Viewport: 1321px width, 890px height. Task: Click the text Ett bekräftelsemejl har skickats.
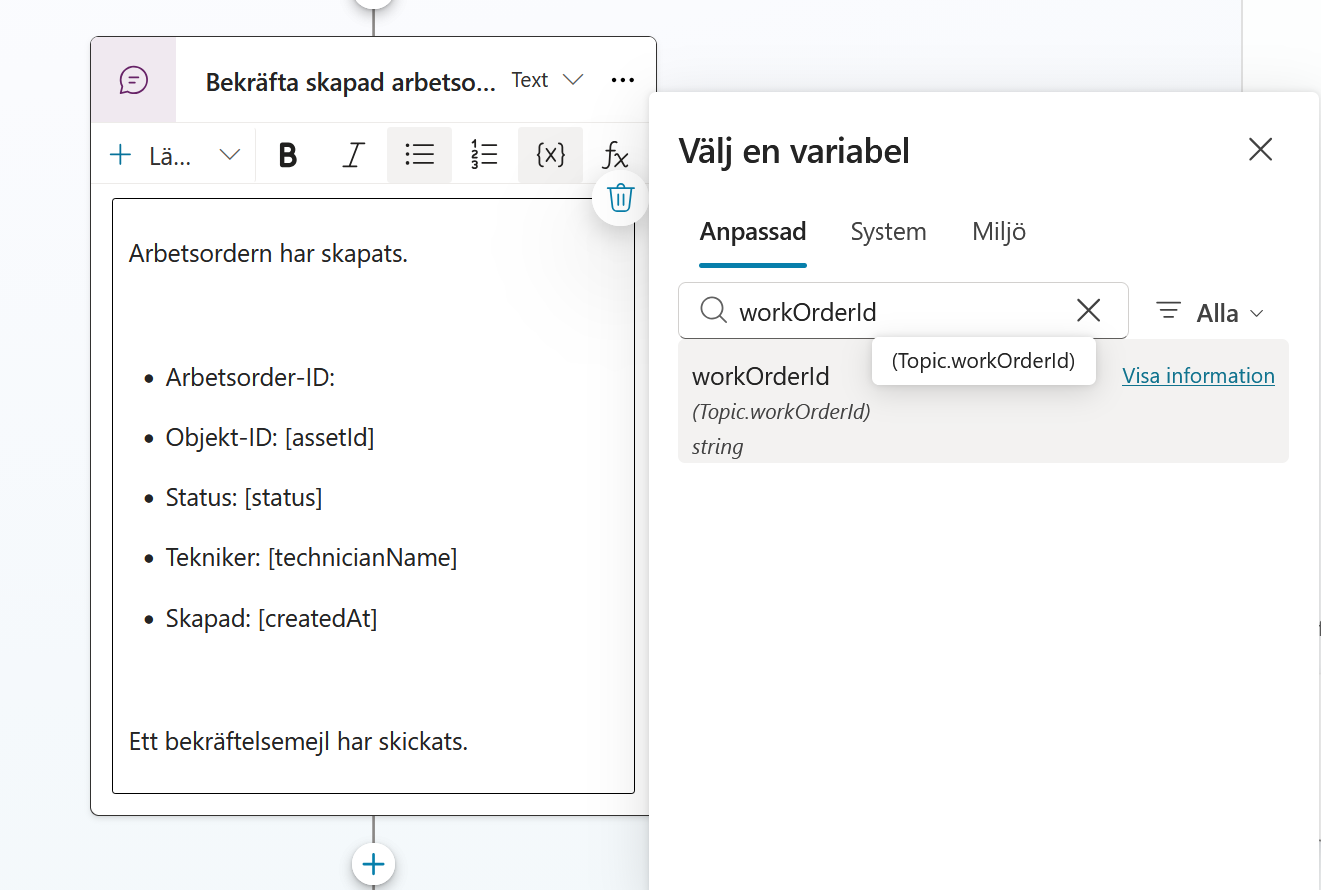[x=298, y=742]
